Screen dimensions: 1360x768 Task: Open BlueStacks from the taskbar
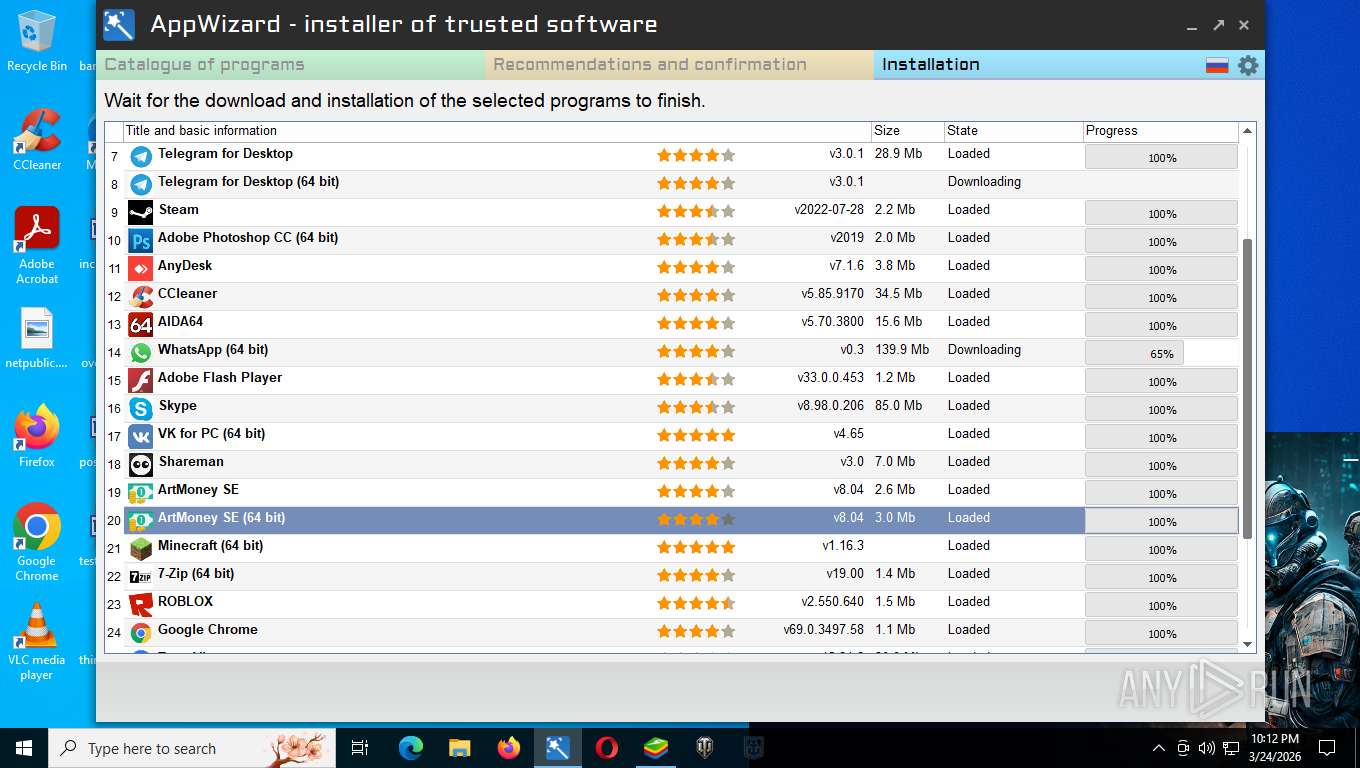pyautogui.click(x=655, y=748)
